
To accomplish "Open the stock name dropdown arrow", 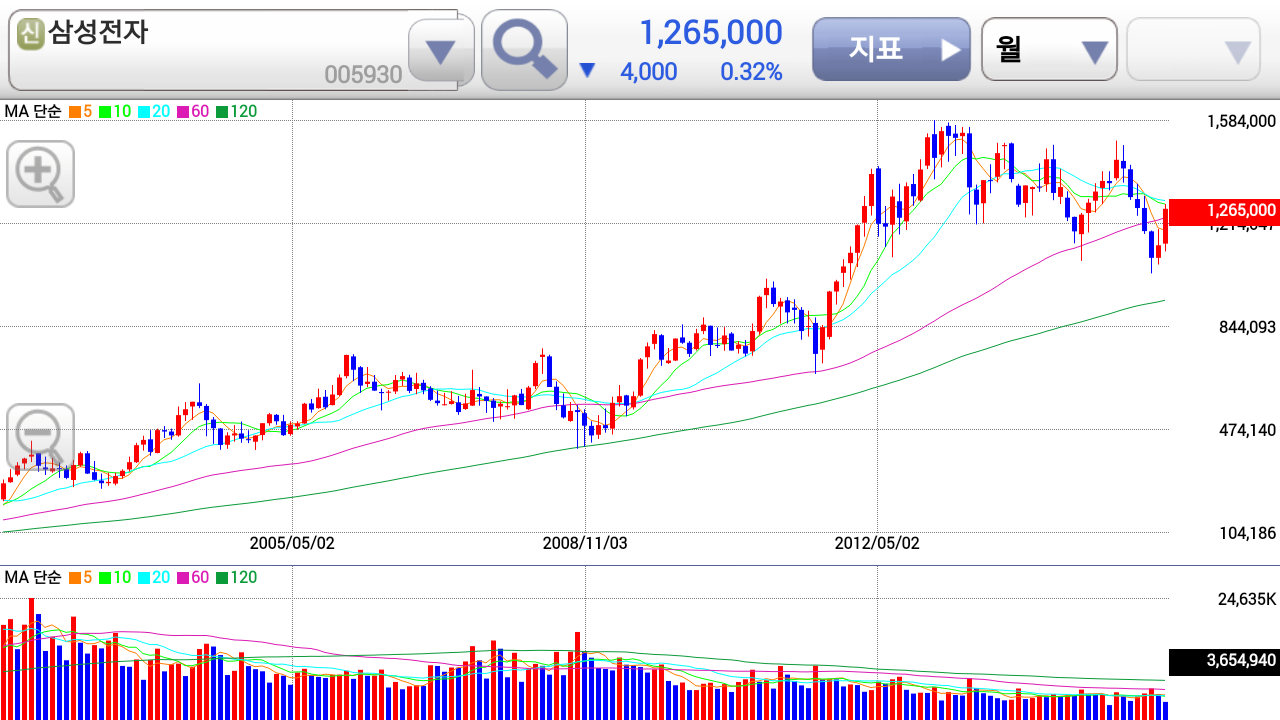I will pyautogui.click(x=441, y=51).
